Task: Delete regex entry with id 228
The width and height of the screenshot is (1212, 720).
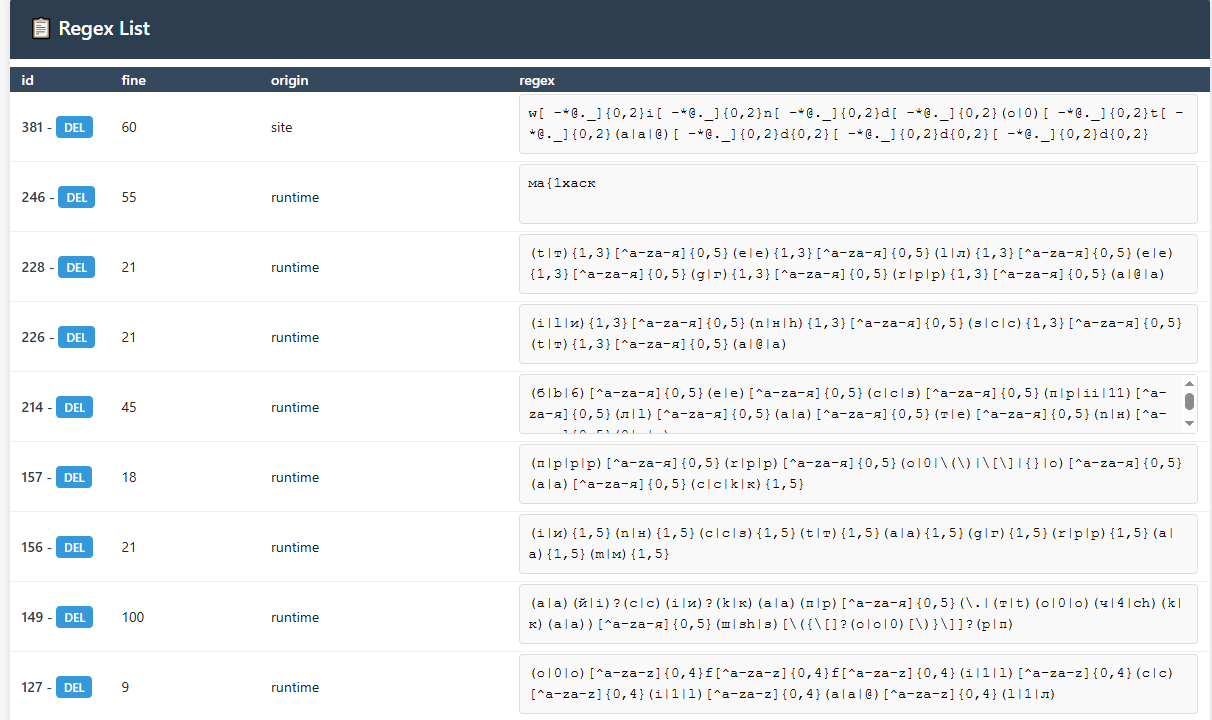Action: coord(76,267)
